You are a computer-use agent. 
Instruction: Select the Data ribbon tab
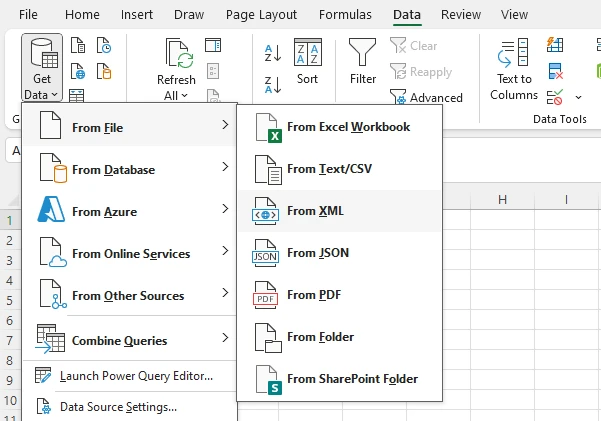tap(407, 15)
